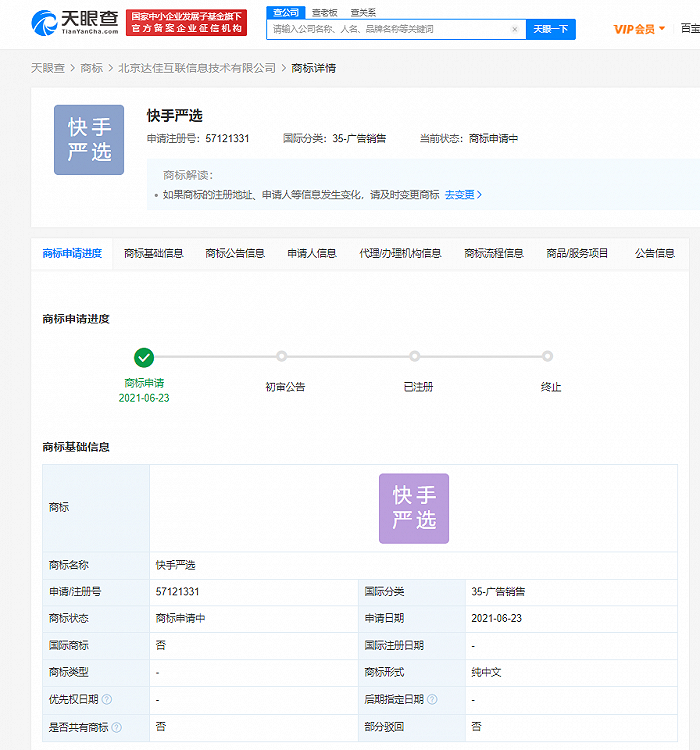Click the 去变更 link
The height and width of the screenshot is (750, 700).
point(463,195)
